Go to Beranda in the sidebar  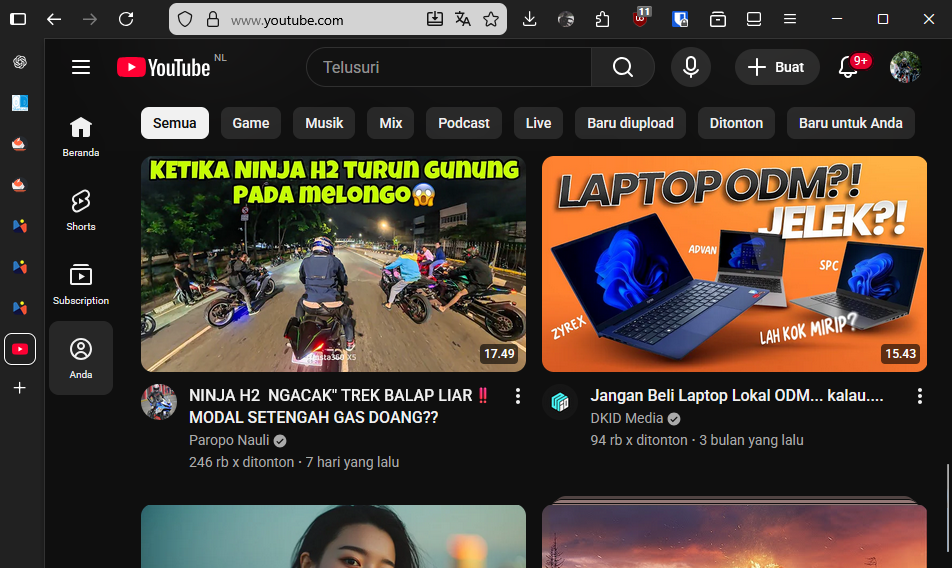tap(81, 136)
